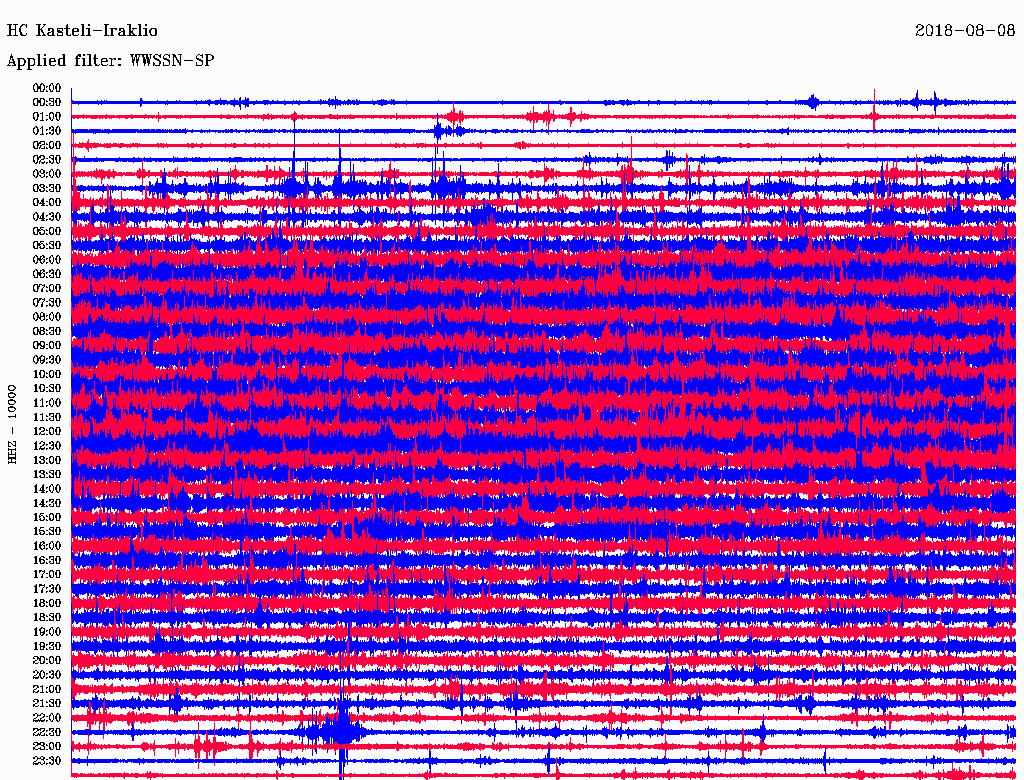Click the 22:00 time label
This screenshot has height=780, width=1024.
pos(47,718)
